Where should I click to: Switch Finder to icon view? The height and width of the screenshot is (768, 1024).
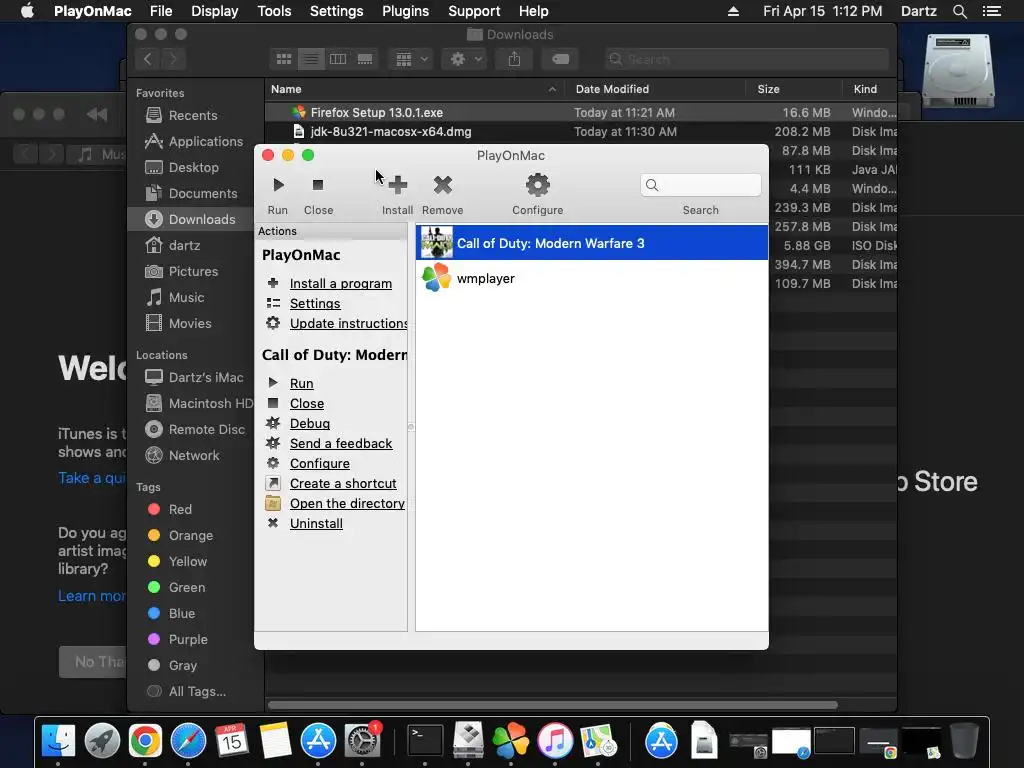284,59
